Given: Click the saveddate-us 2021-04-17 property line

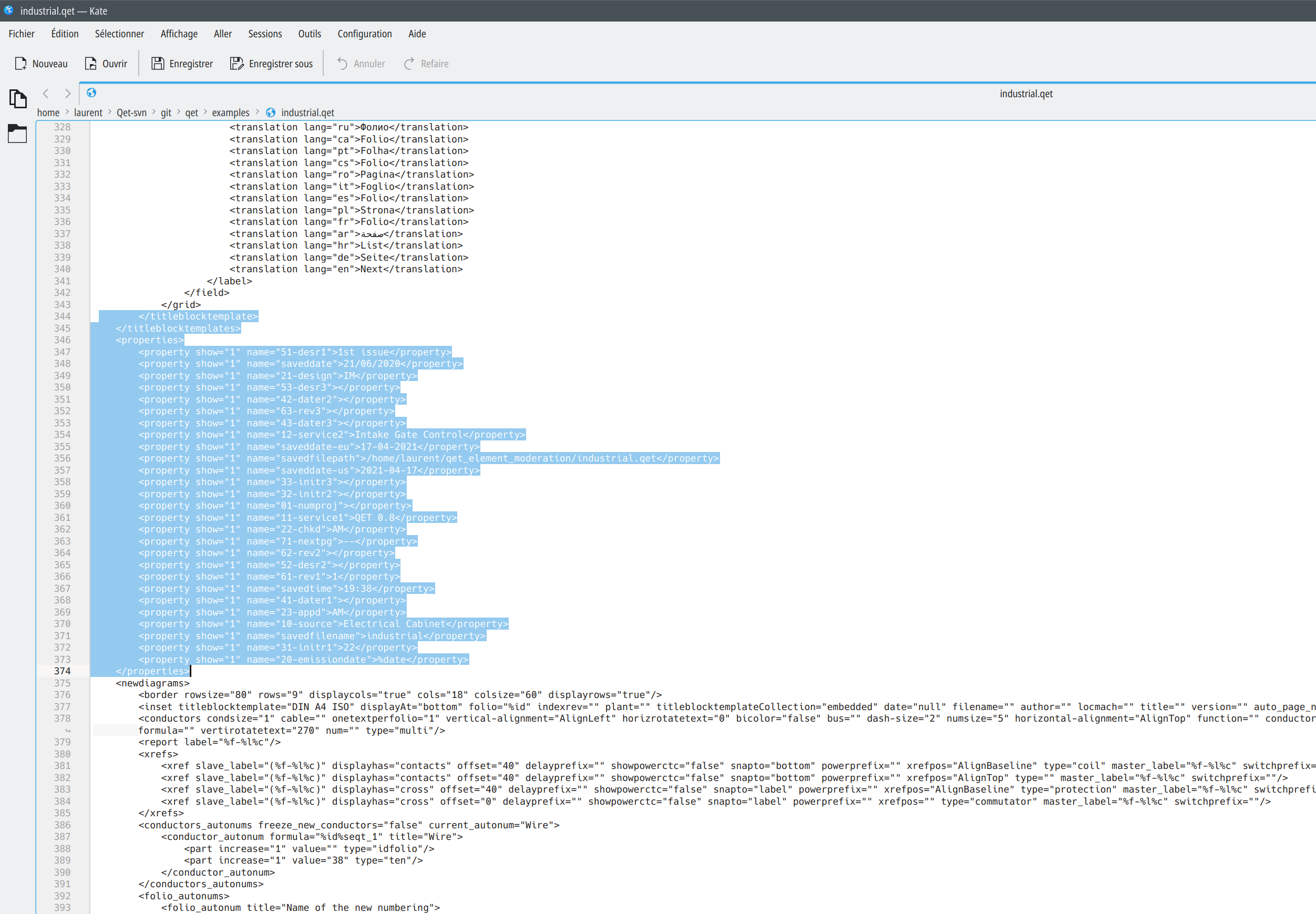Looking at the screenshot, I should [309, 471].
